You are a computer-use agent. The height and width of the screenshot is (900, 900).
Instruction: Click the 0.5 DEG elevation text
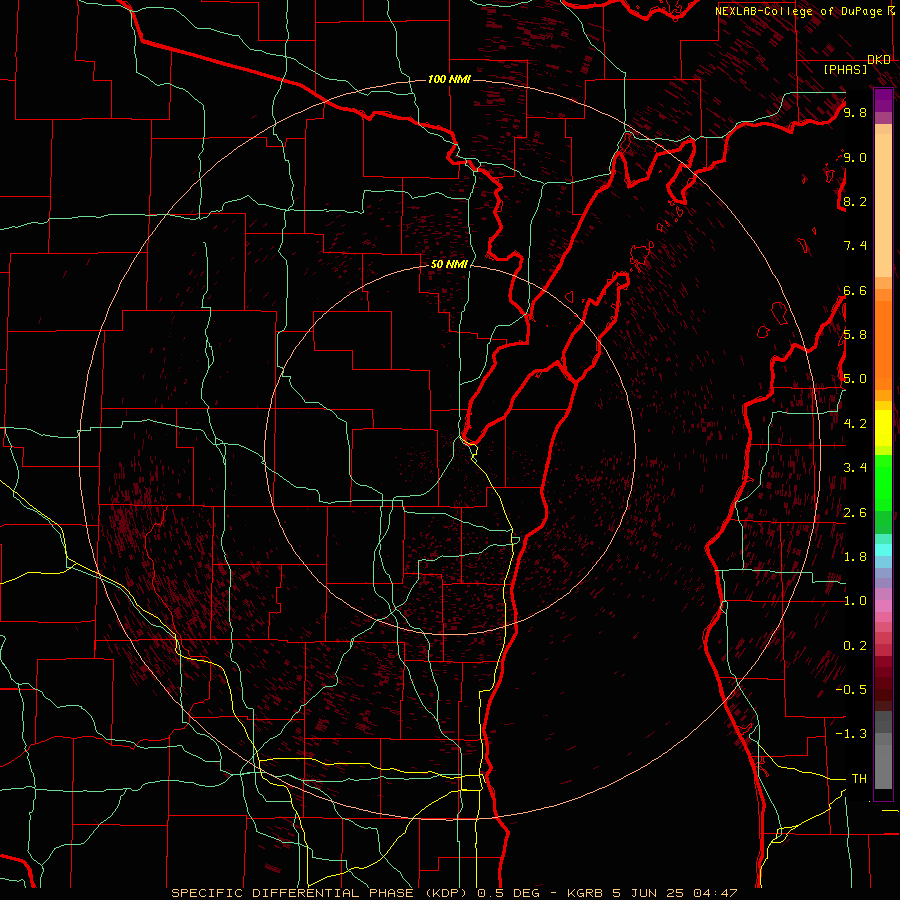pos(509,893)
